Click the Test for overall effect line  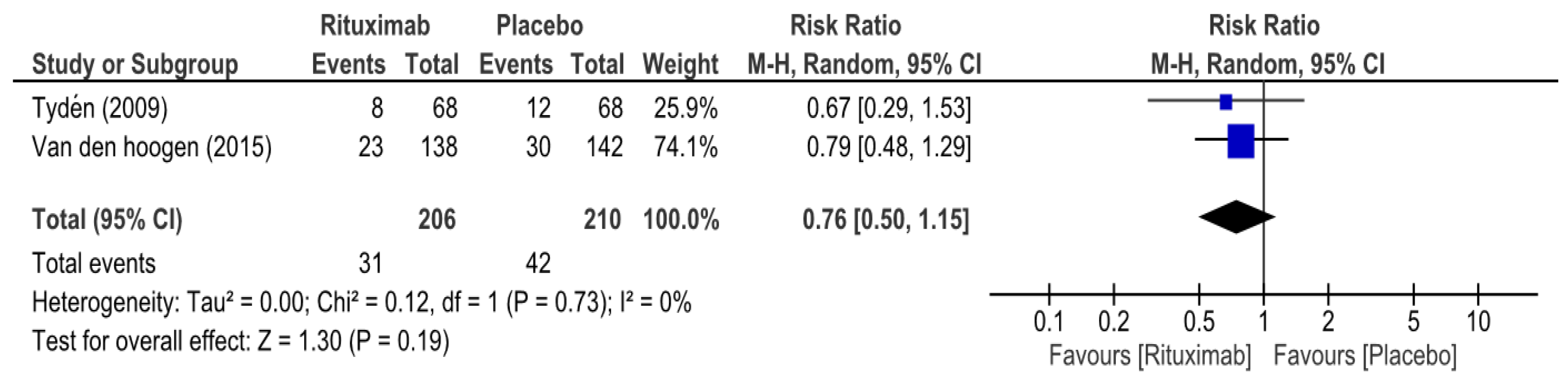tap(240, 341)
